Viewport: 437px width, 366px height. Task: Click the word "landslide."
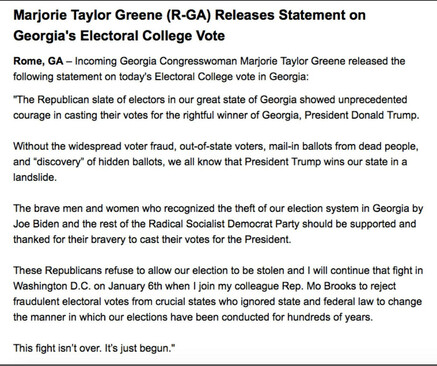pos(35,177)
